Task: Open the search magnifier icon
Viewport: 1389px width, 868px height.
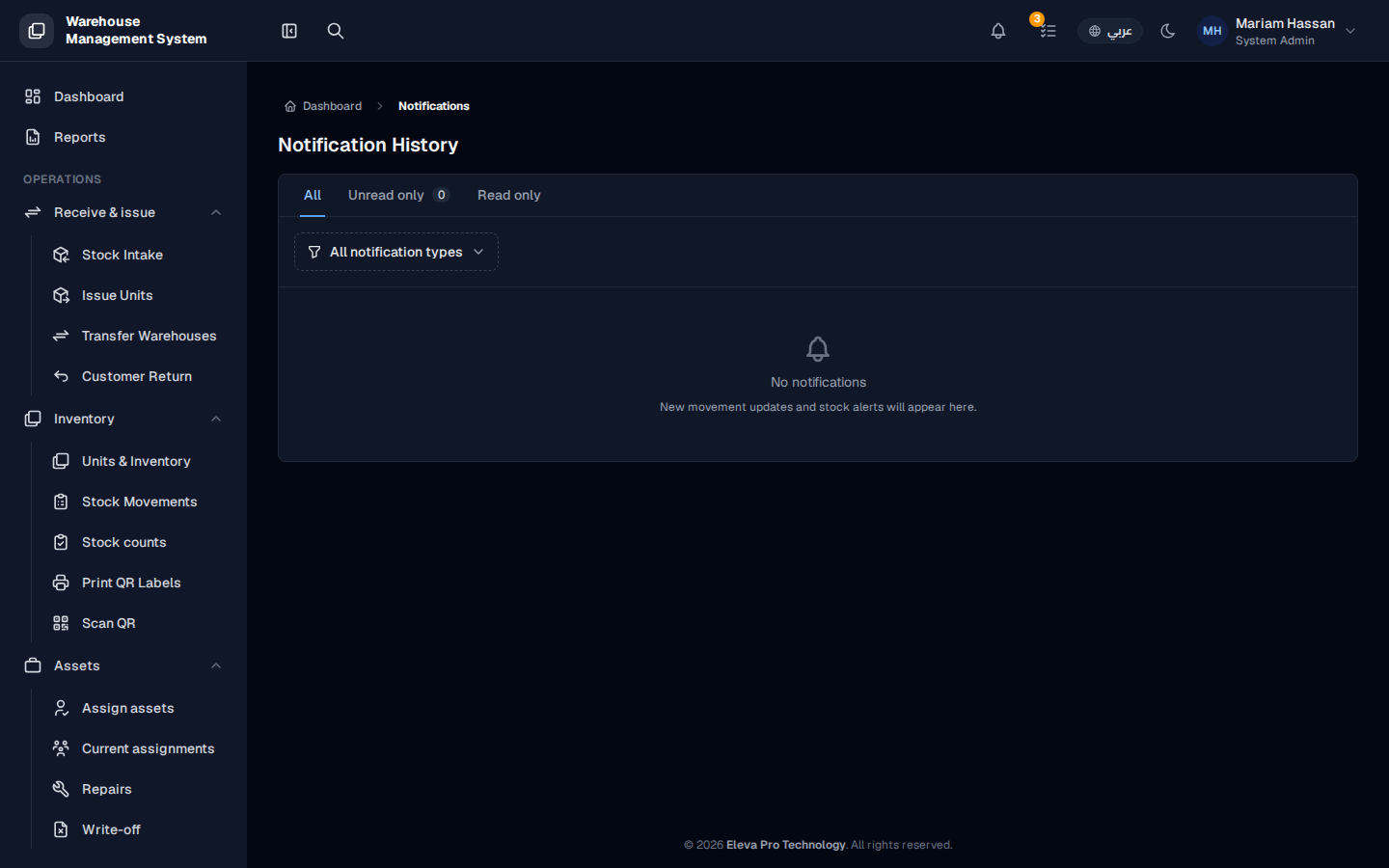Action: (336, 31)
